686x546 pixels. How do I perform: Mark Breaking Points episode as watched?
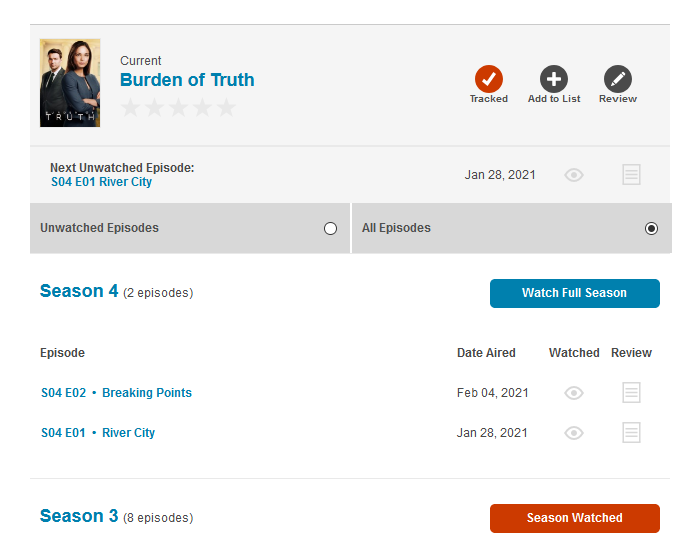click(x=574, y=393)
